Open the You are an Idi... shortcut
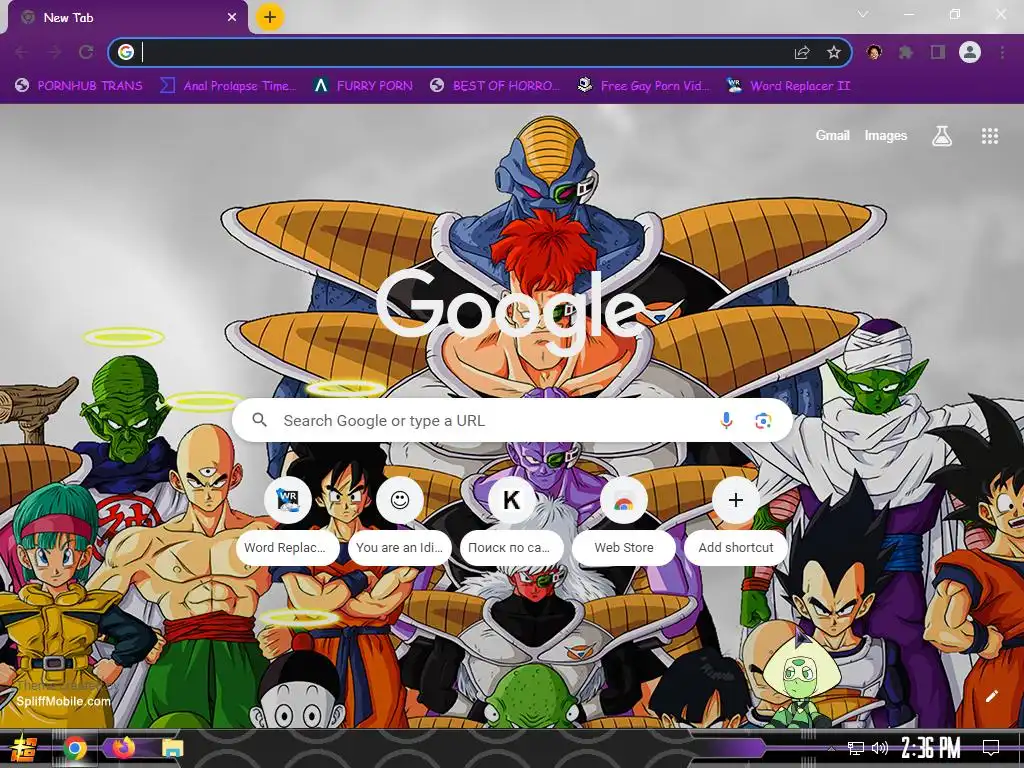 [x=400, y=520]
